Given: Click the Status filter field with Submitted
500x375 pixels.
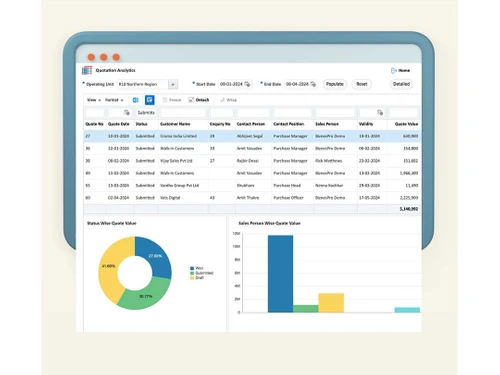Looking at the screenshot, I should coord(146,113).
